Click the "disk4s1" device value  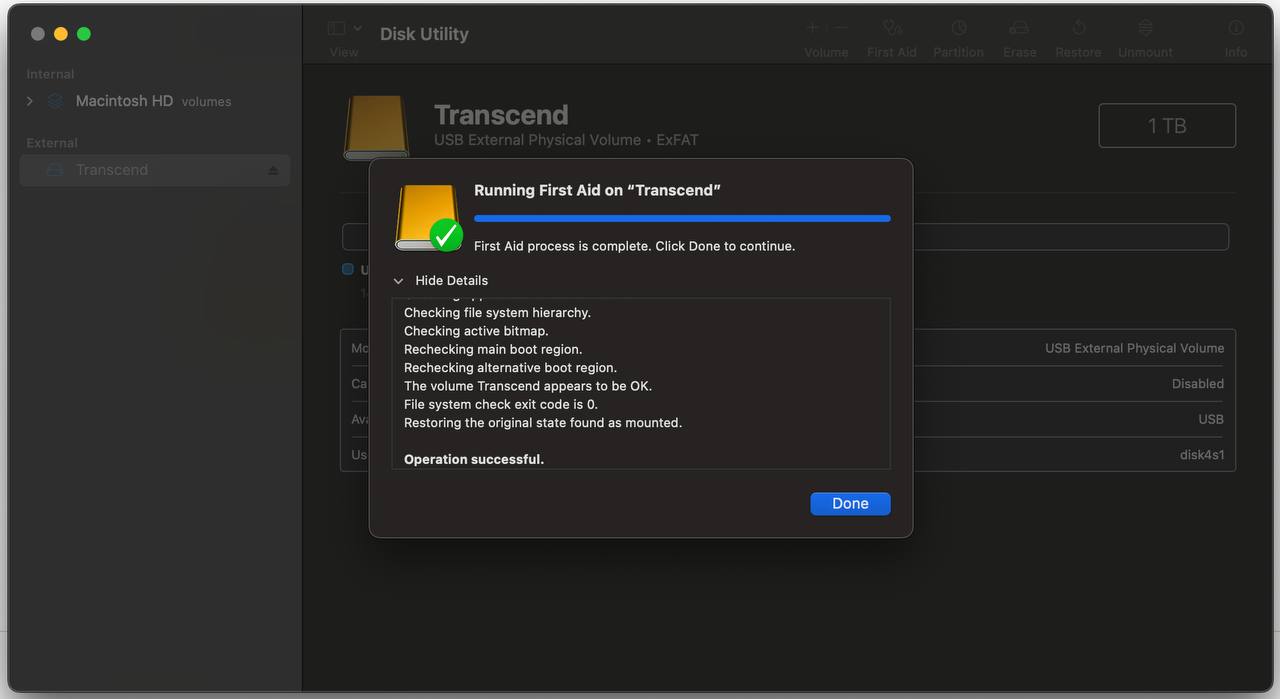1202,455
